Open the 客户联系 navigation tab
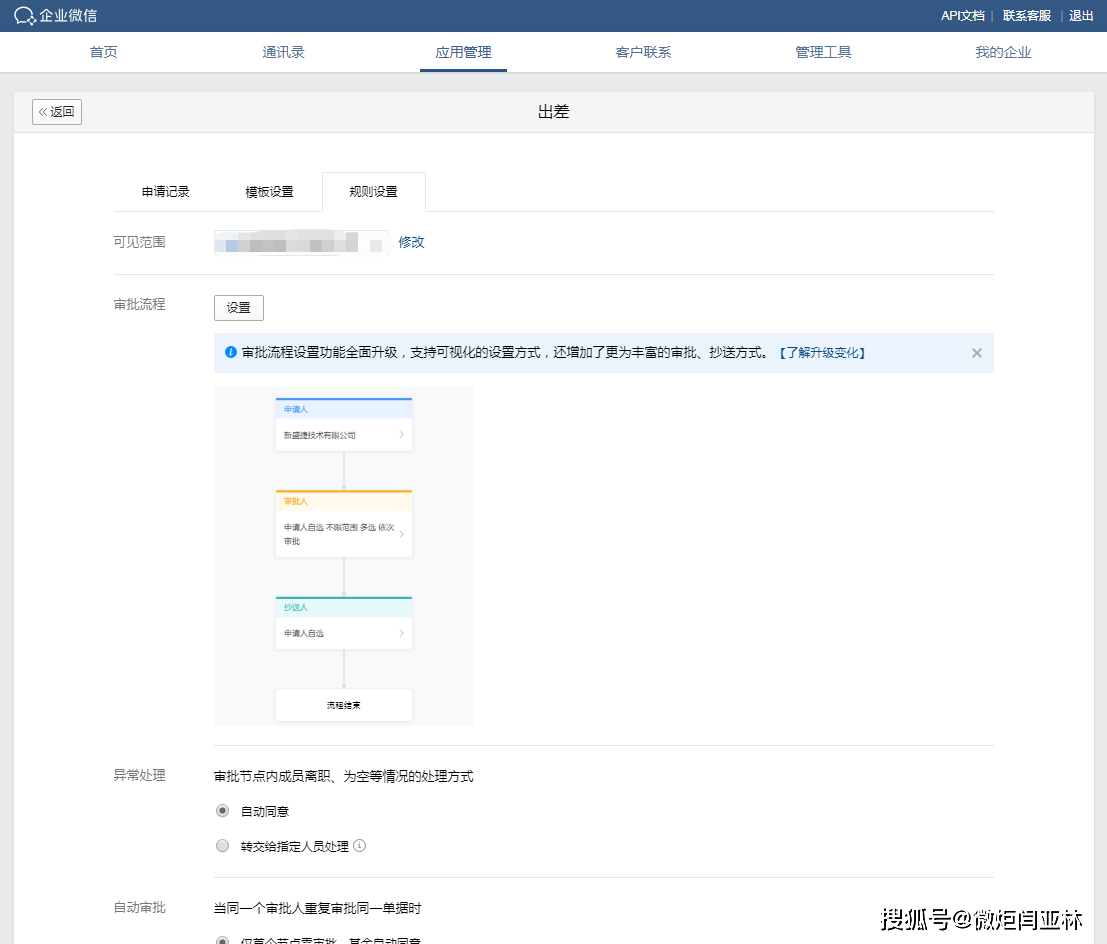 [x=643, y=52]
